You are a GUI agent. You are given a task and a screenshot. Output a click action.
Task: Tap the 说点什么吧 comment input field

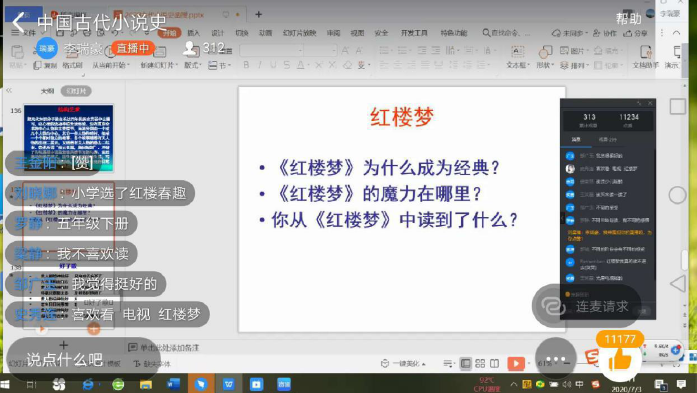[x=64, y=359]
